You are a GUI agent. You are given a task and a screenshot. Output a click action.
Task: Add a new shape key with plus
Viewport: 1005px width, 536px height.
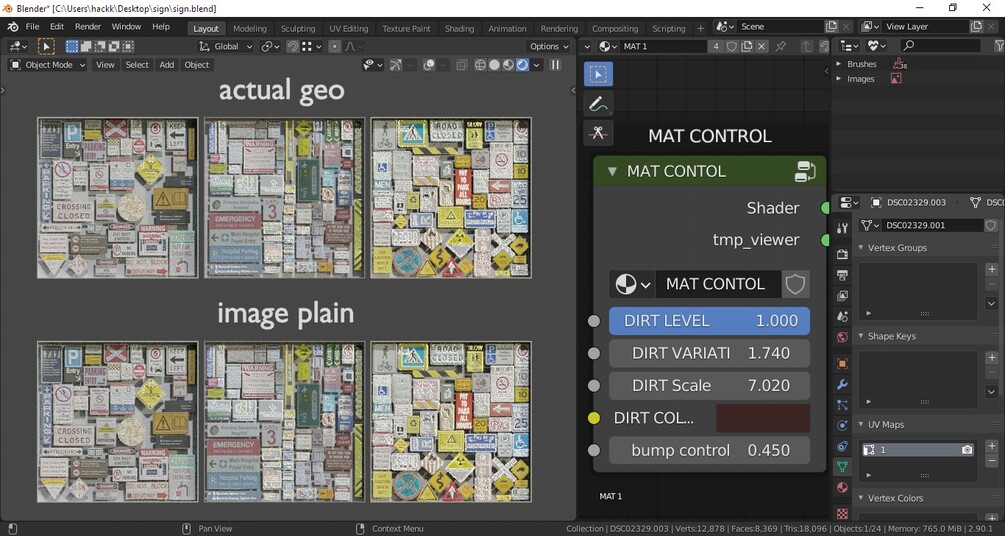tap(992, 358)
